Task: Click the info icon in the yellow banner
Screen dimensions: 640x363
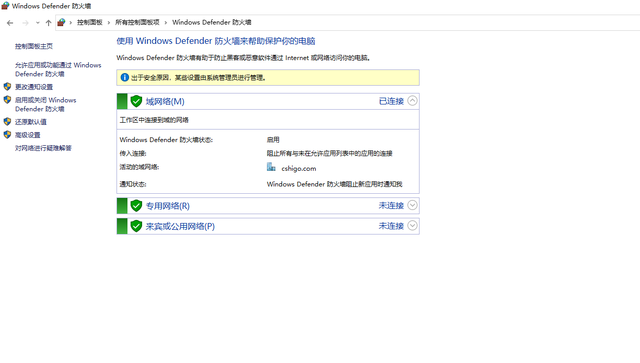Action: (124, 77)
